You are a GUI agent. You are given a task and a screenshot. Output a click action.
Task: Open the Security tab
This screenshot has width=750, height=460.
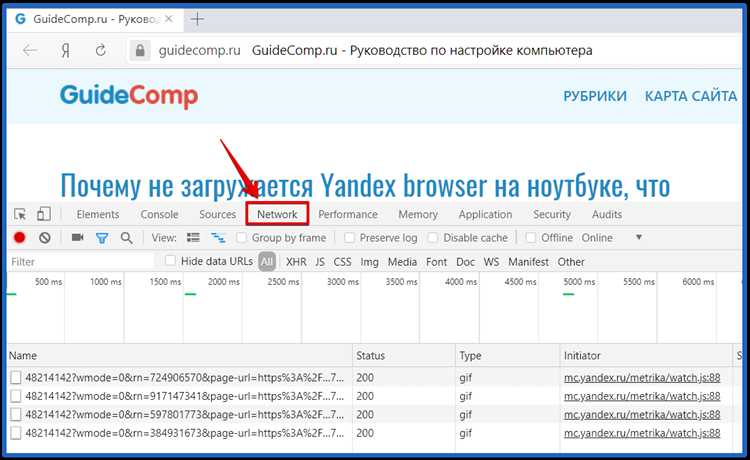click(552, 214)
